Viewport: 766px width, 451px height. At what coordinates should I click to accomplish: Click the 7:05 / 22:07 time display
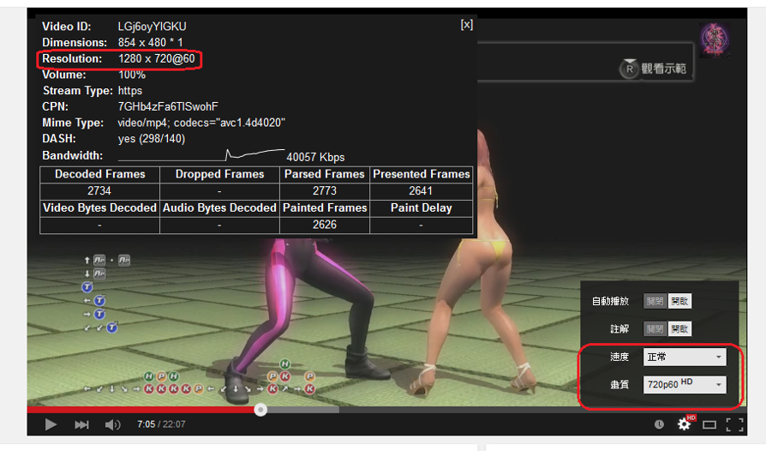(x=161, y=424)
